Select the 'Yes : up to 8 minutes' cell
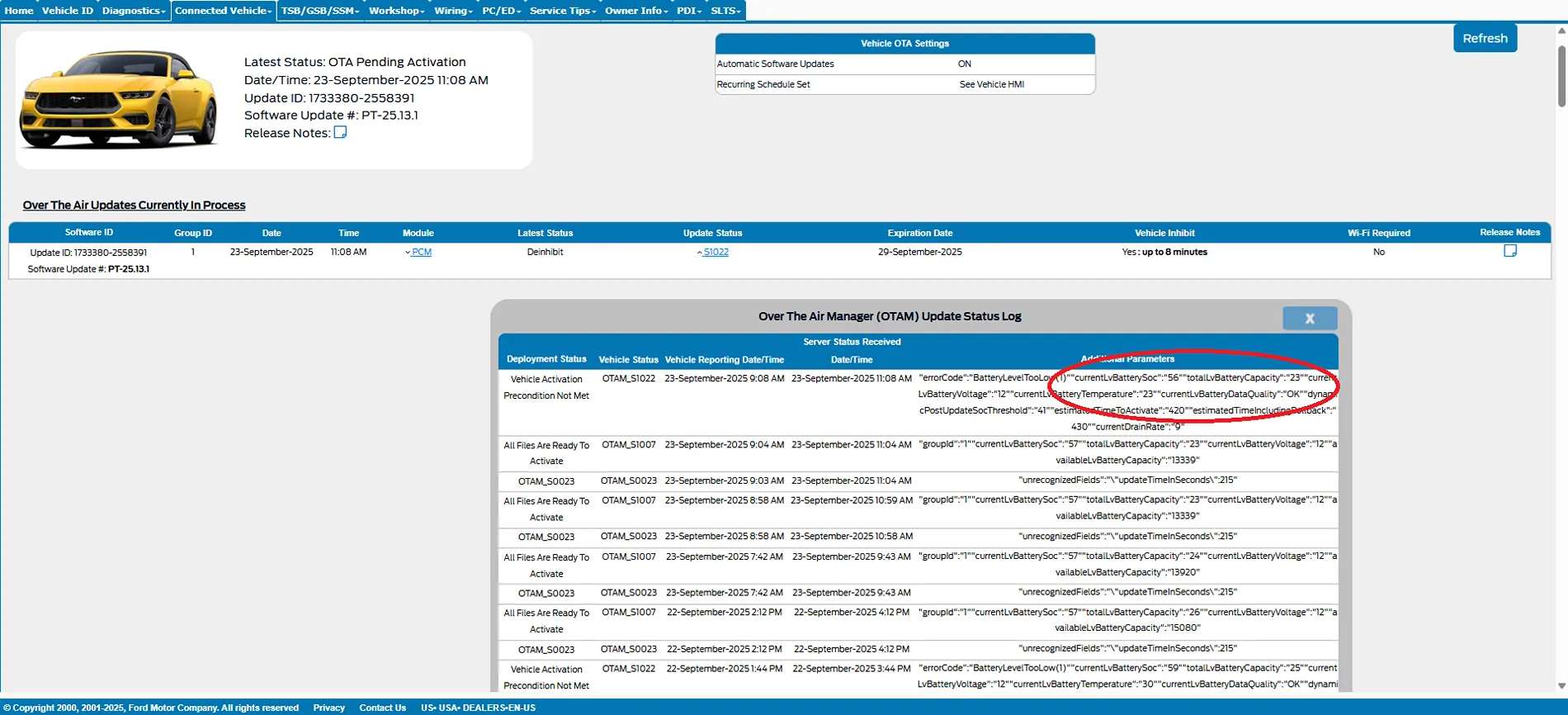The width and height of the screenshot is (1568, 715). [1164, 252]
